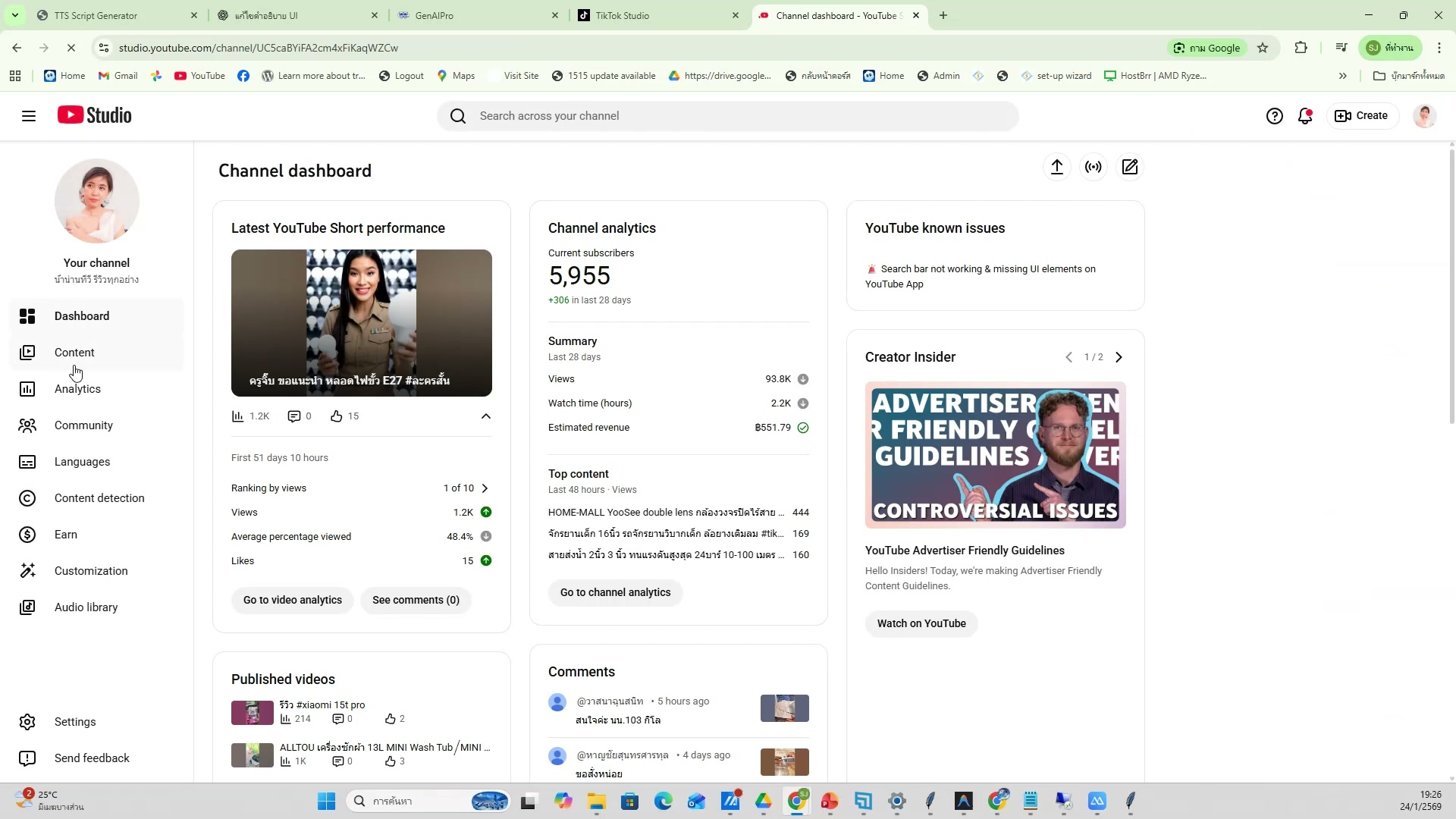Click the Create post pencil icon
This screenshot has height=819, width=1456.
1129,167
